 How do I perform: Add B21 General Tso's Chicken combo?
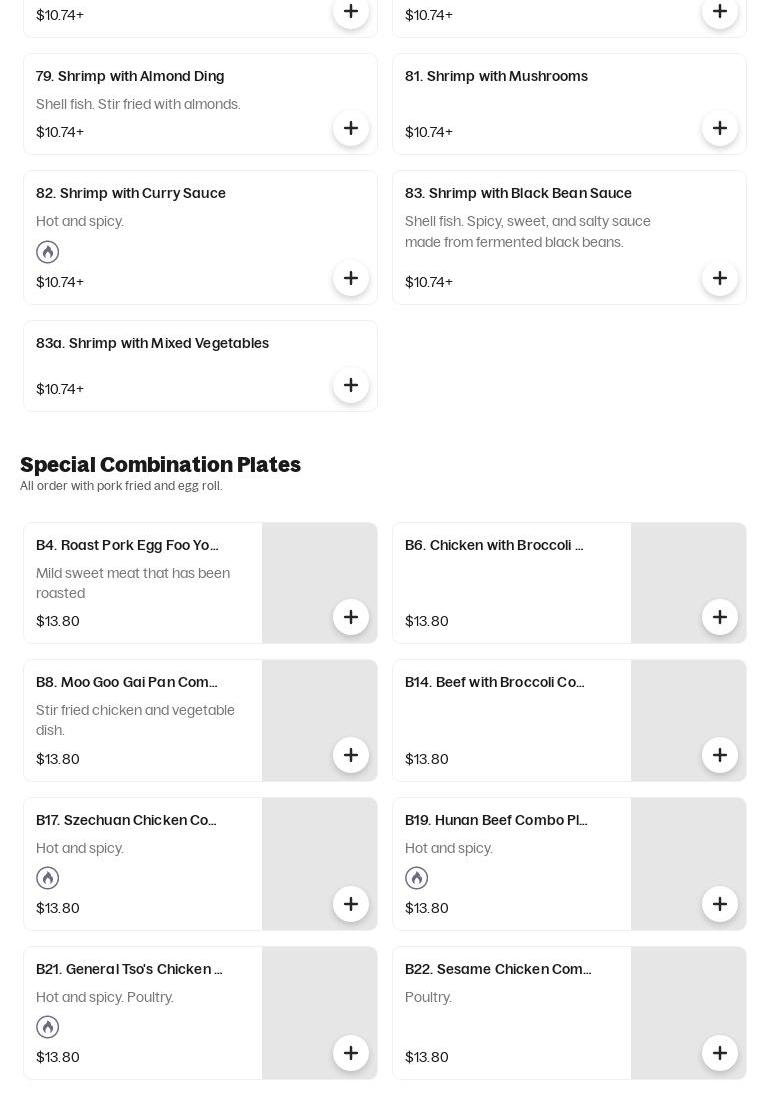coord(351,1053)
